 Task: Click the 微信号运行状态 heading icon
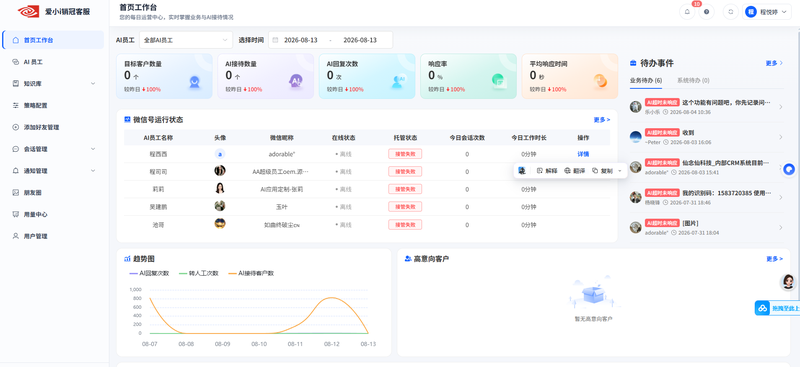[128, 119]
